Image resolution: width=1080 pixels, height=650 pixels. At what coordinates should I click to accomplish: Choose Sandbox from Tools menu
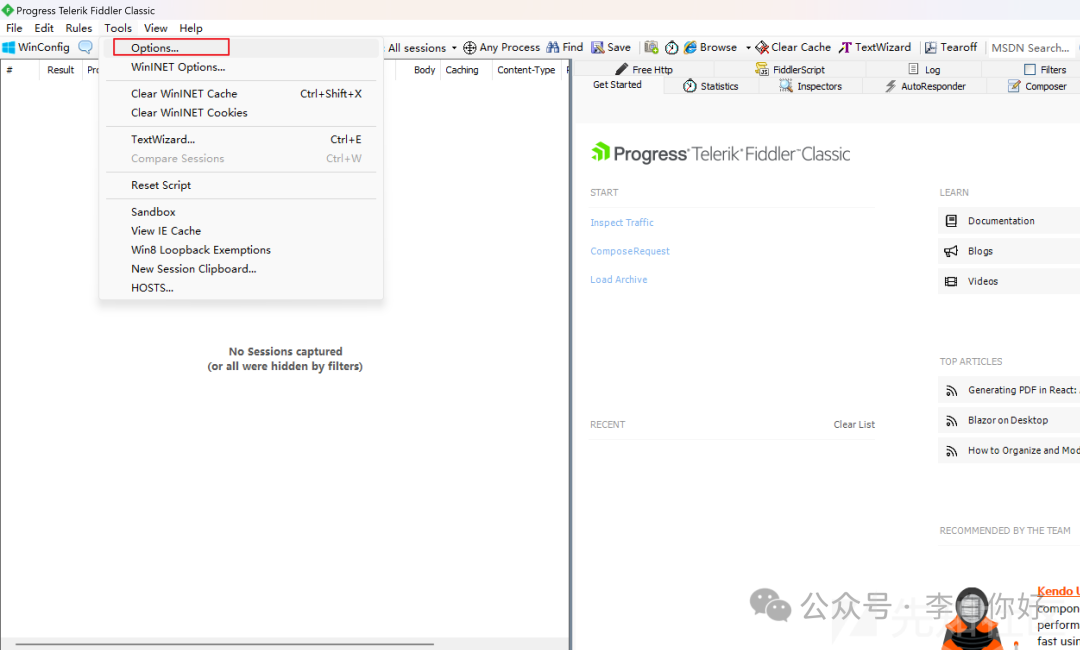point(241,212)
